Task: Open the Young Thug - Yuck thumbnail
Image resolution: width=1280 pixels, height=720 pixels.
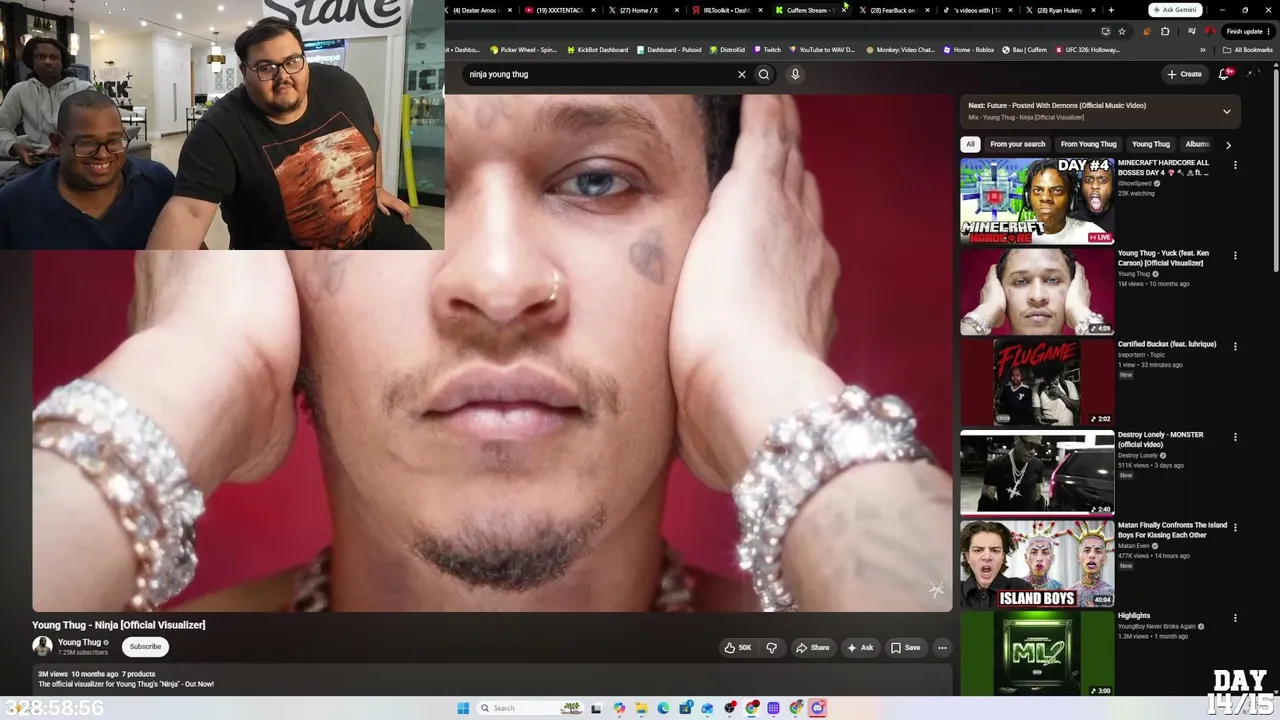Action: pos(1037,292)
